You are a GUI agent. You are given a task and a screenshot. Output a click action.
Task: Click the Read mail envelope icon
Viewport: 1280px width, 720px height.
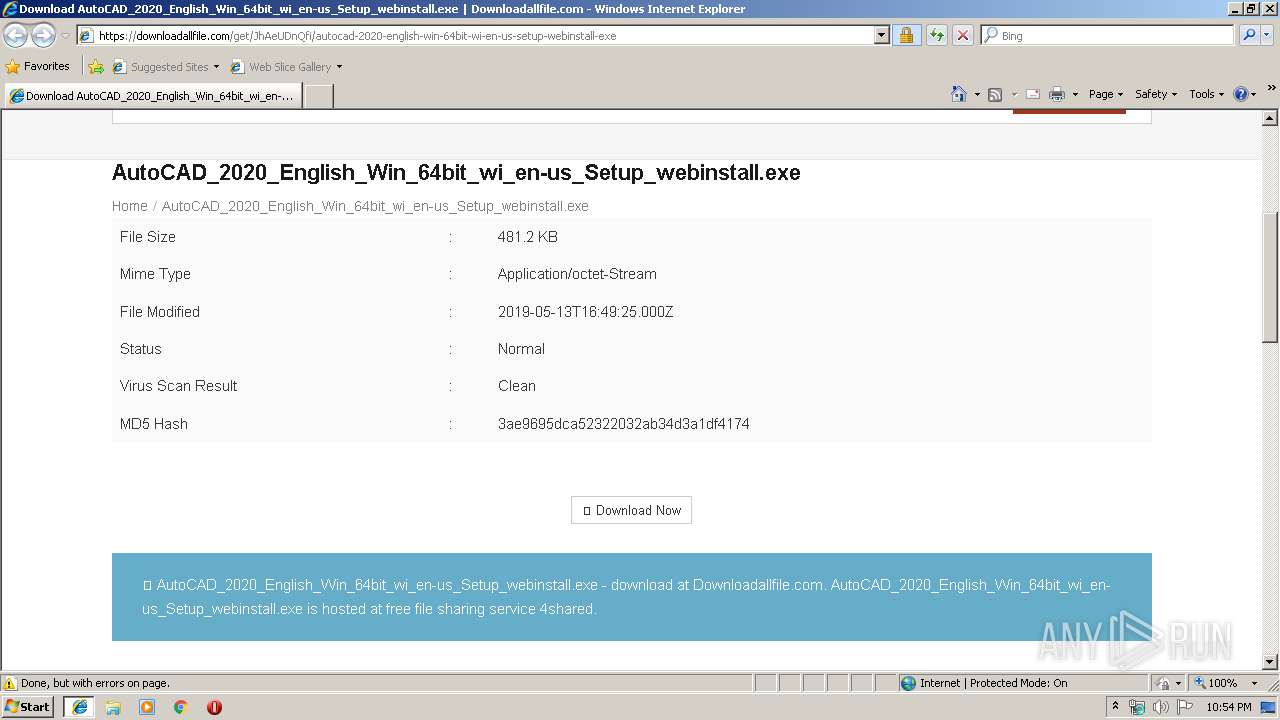[x=1032, y=94]
